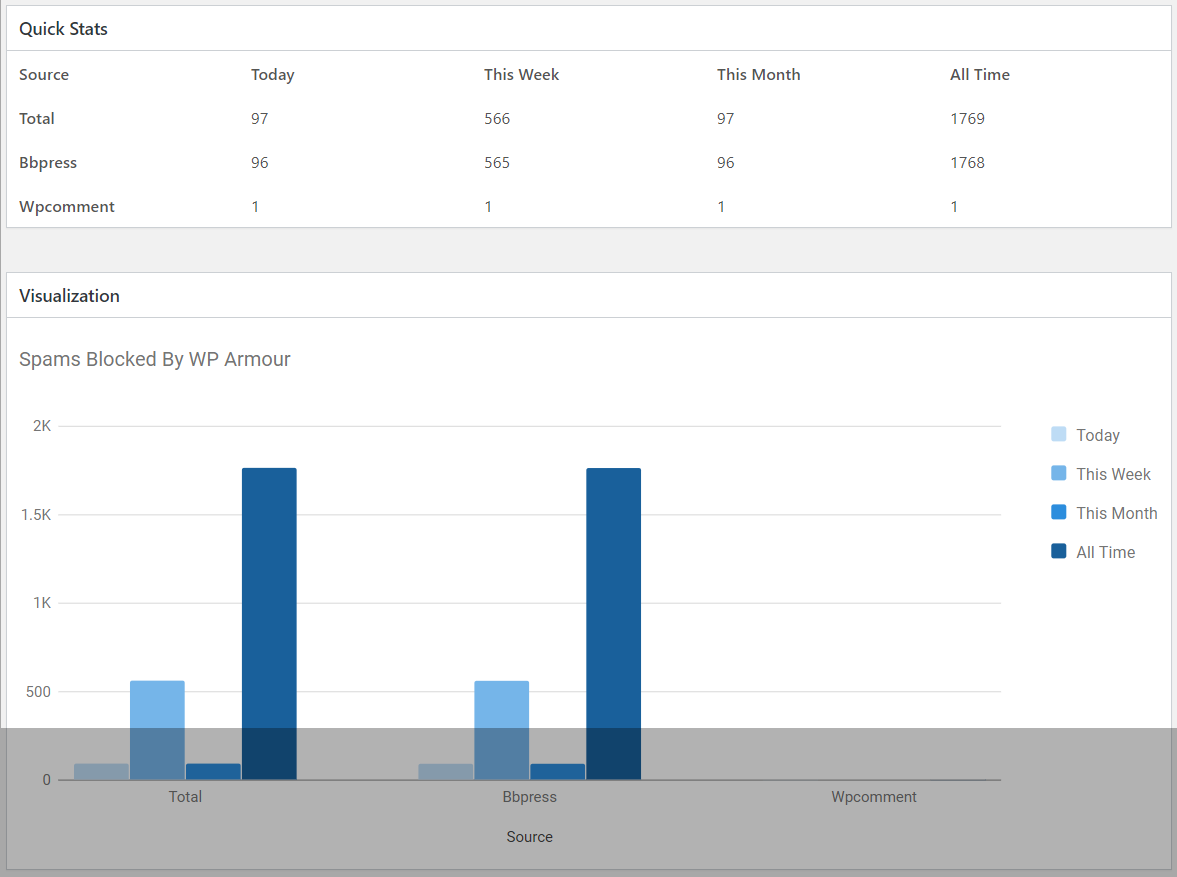1177x877 pixels.
Task: Click the All Time column header
Action: [x=979, y=74]
